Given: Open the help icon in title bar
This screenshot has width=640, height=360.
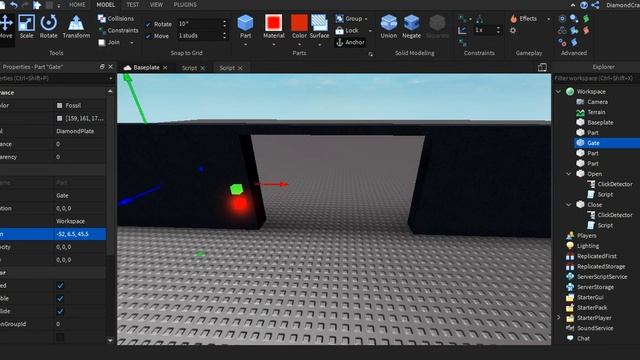Looking at the screenshot, I should tap(584, 5).
